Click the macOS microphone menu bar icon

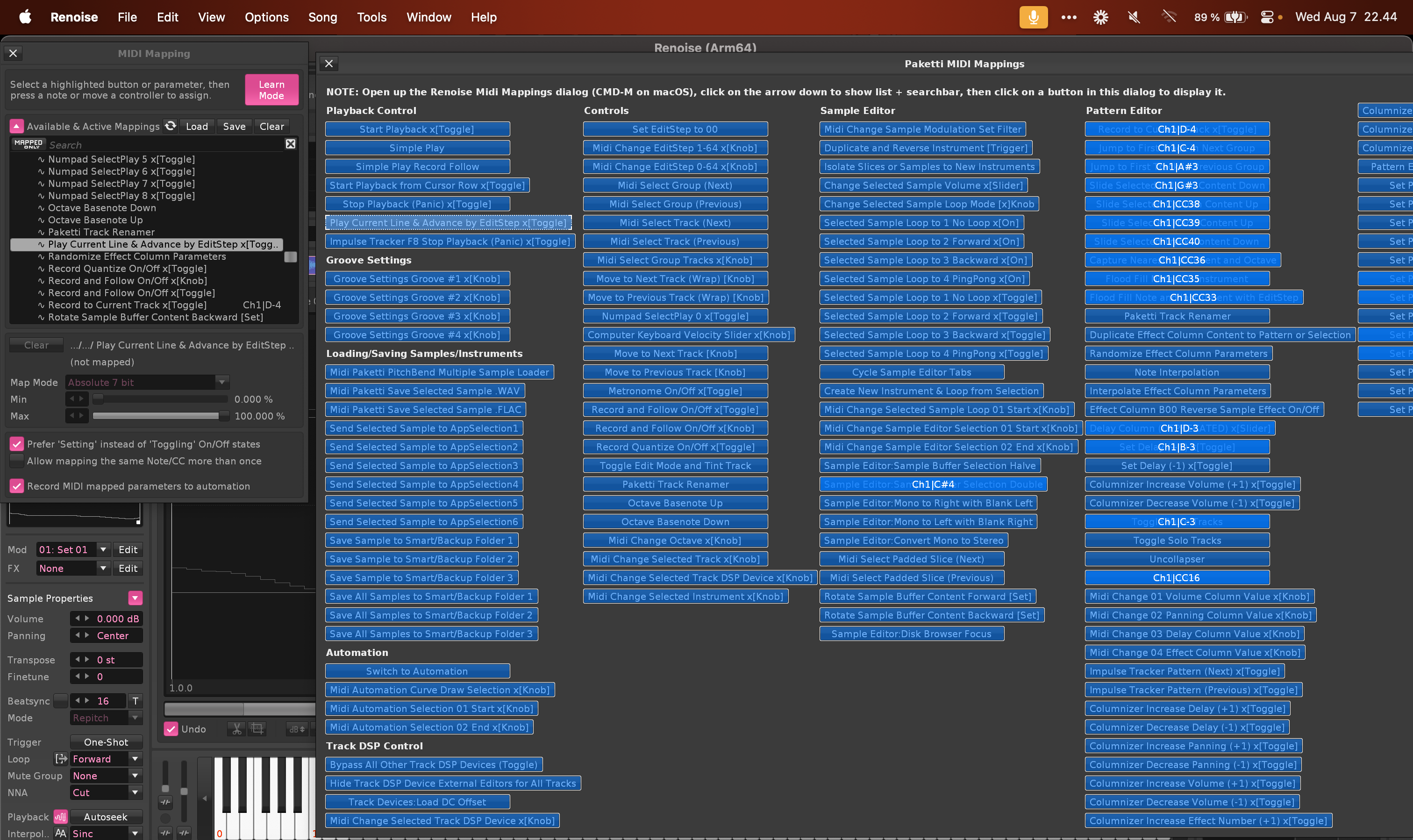click(x=1033, y=17)
